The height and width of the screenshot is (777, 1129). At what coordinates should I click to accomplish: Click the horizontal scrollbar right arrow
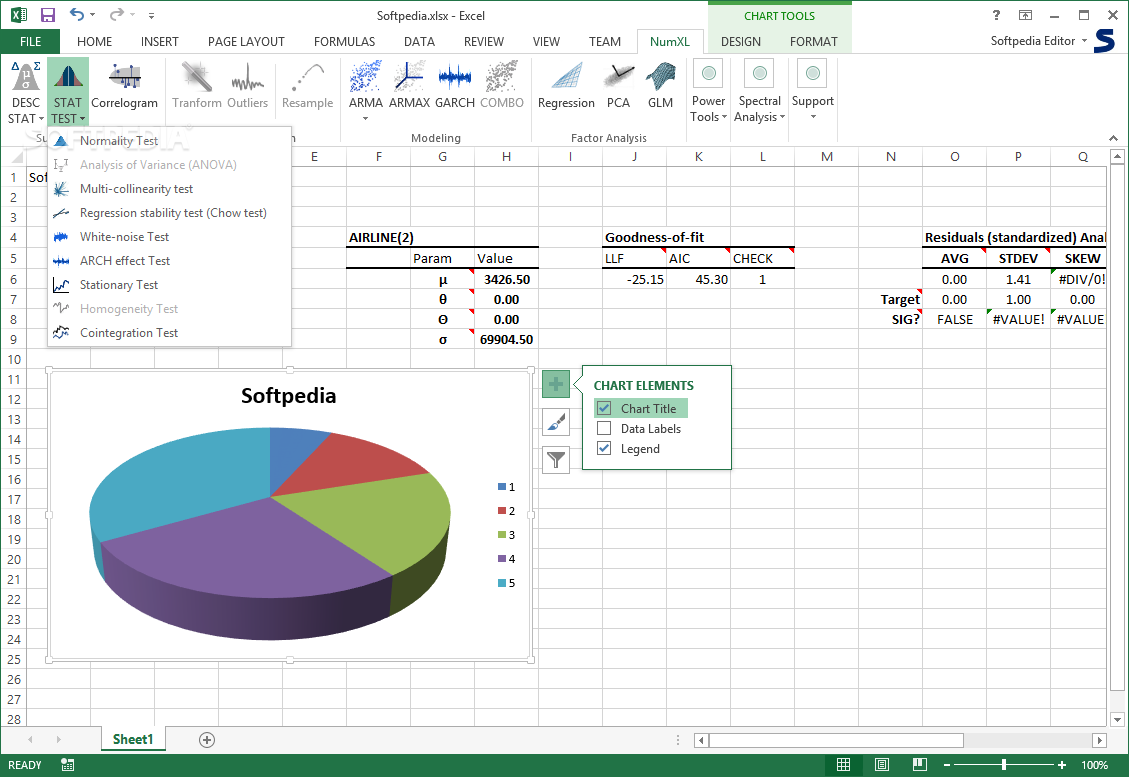(x=1099, y=740)
